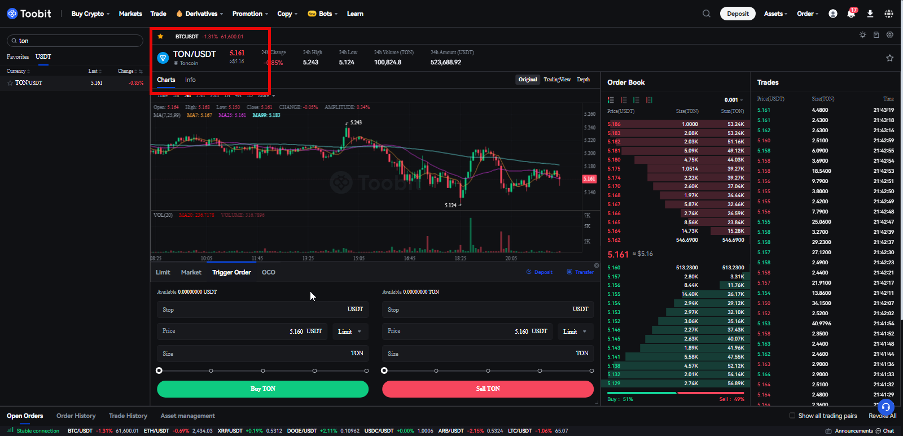Favorite TON/USDT with the star in the pair list
Image resolution: width=904 pixels, height=436 pixels.
click(11, 83)
